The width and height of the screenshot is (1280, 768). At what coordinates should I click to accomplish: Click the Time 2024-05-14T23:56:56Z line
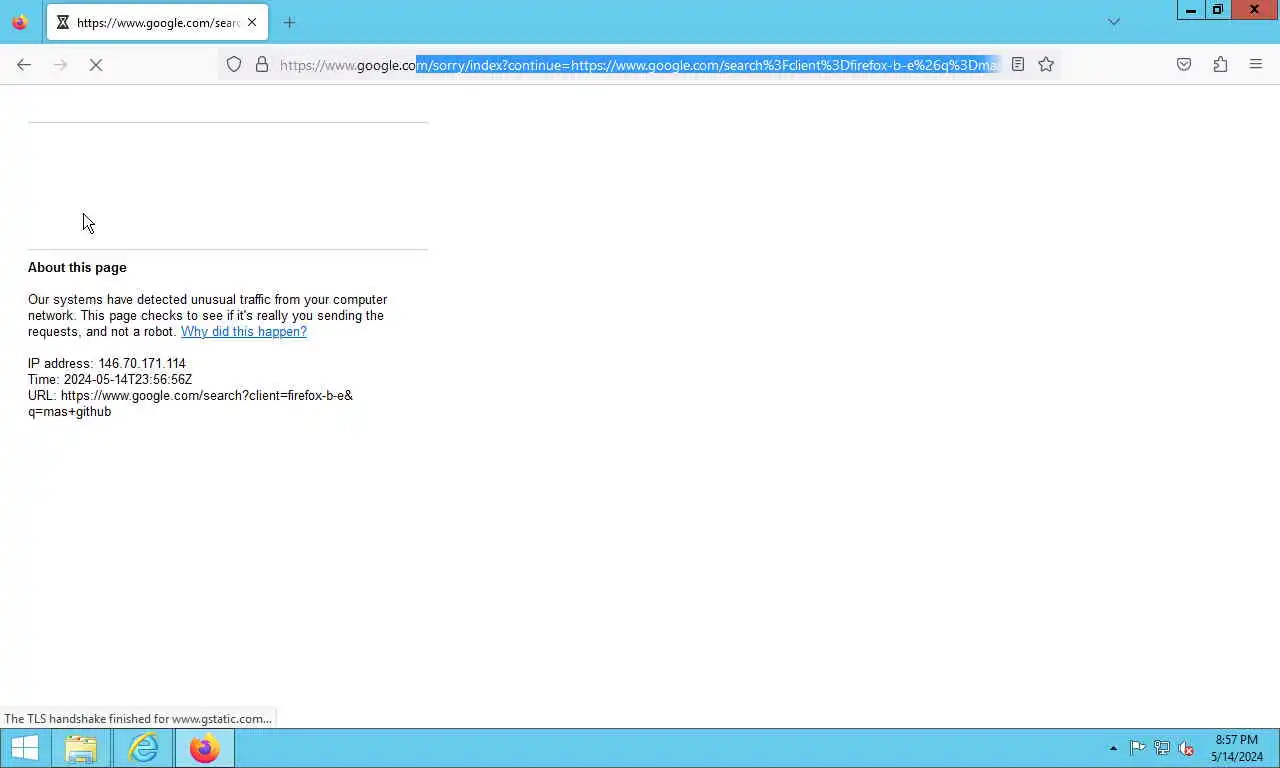(x=110, y=380)
